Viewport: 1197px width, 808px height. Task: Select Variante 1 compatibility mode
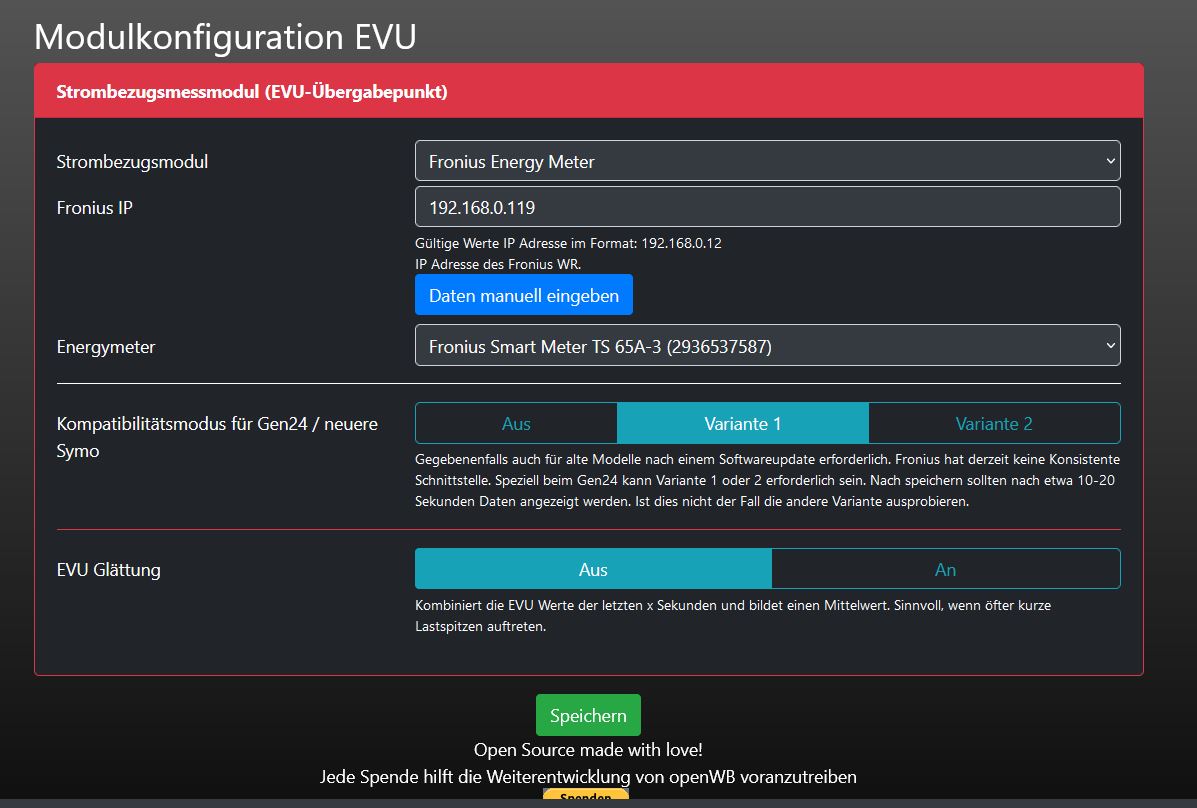742,423
